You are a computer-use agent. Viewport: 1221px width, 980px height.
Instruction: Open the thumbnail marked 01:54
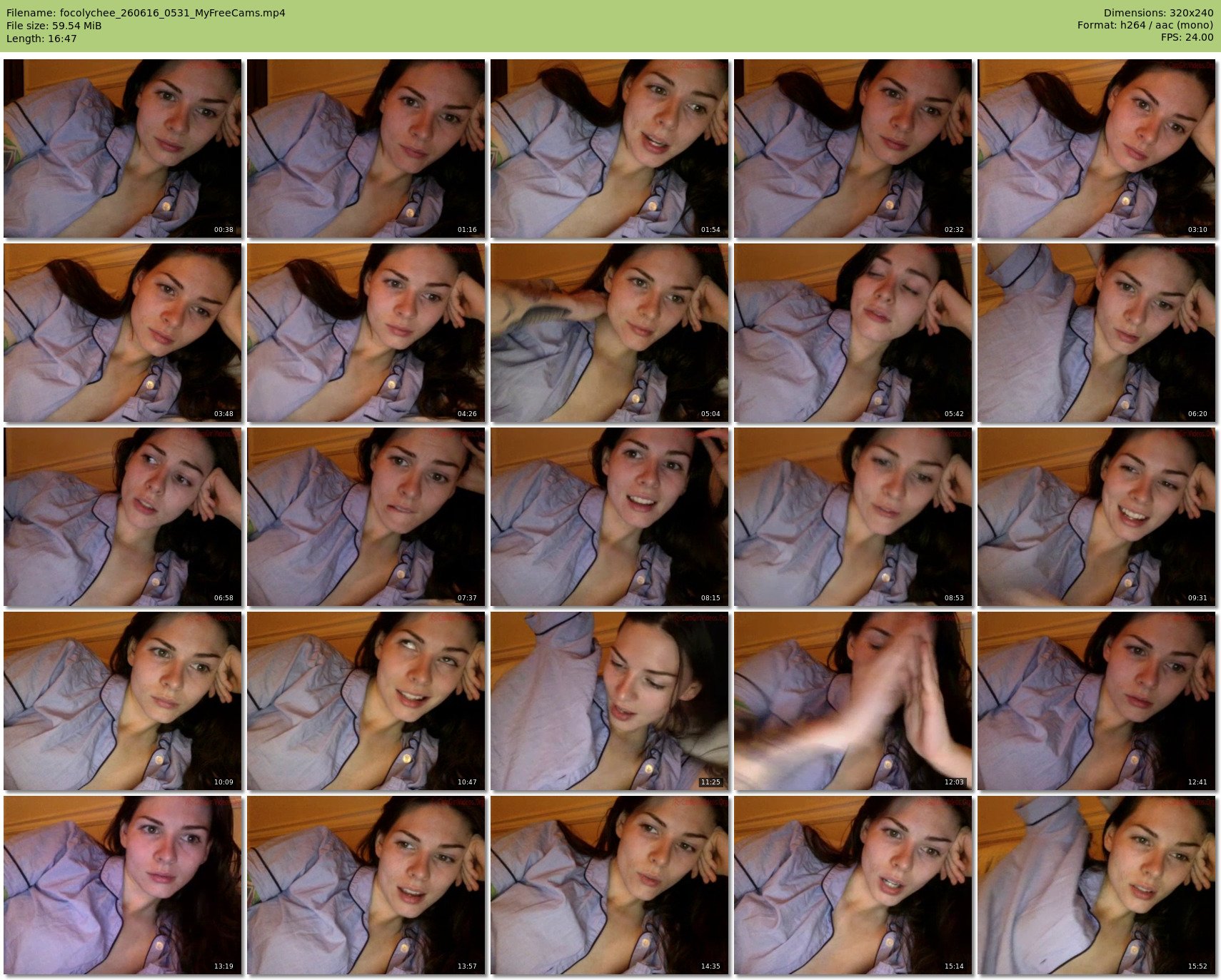click(x=610, y=148)
